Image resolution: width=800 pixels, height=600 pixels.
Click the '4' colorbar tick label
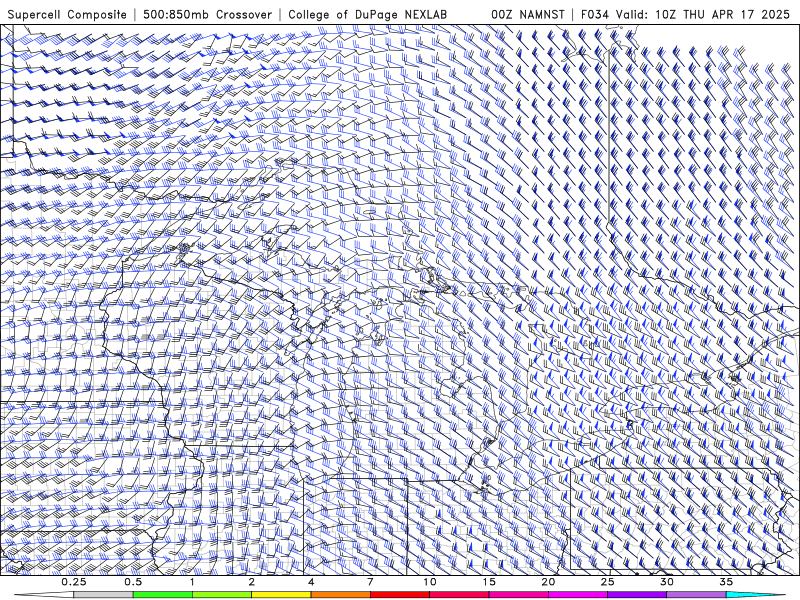pyautogui.click(x=311, y=582)
